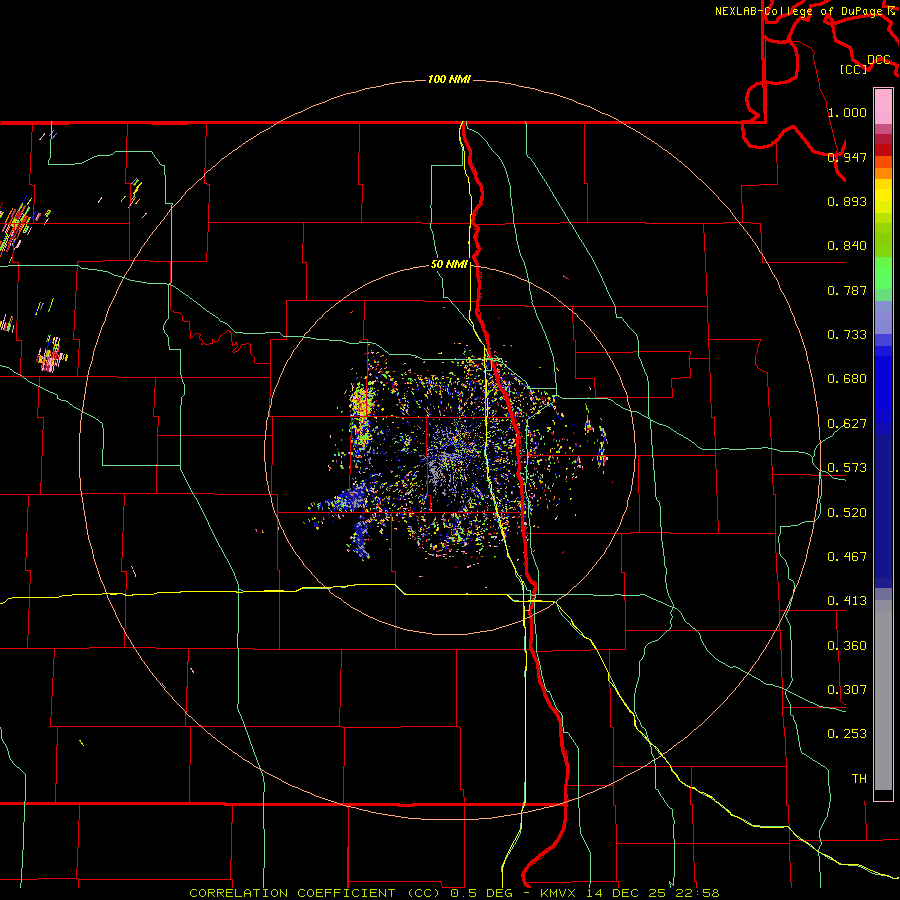Screen dimensions: 900x900
Task: Click the 0.573 scale value
Action: (x=847, y=468)
